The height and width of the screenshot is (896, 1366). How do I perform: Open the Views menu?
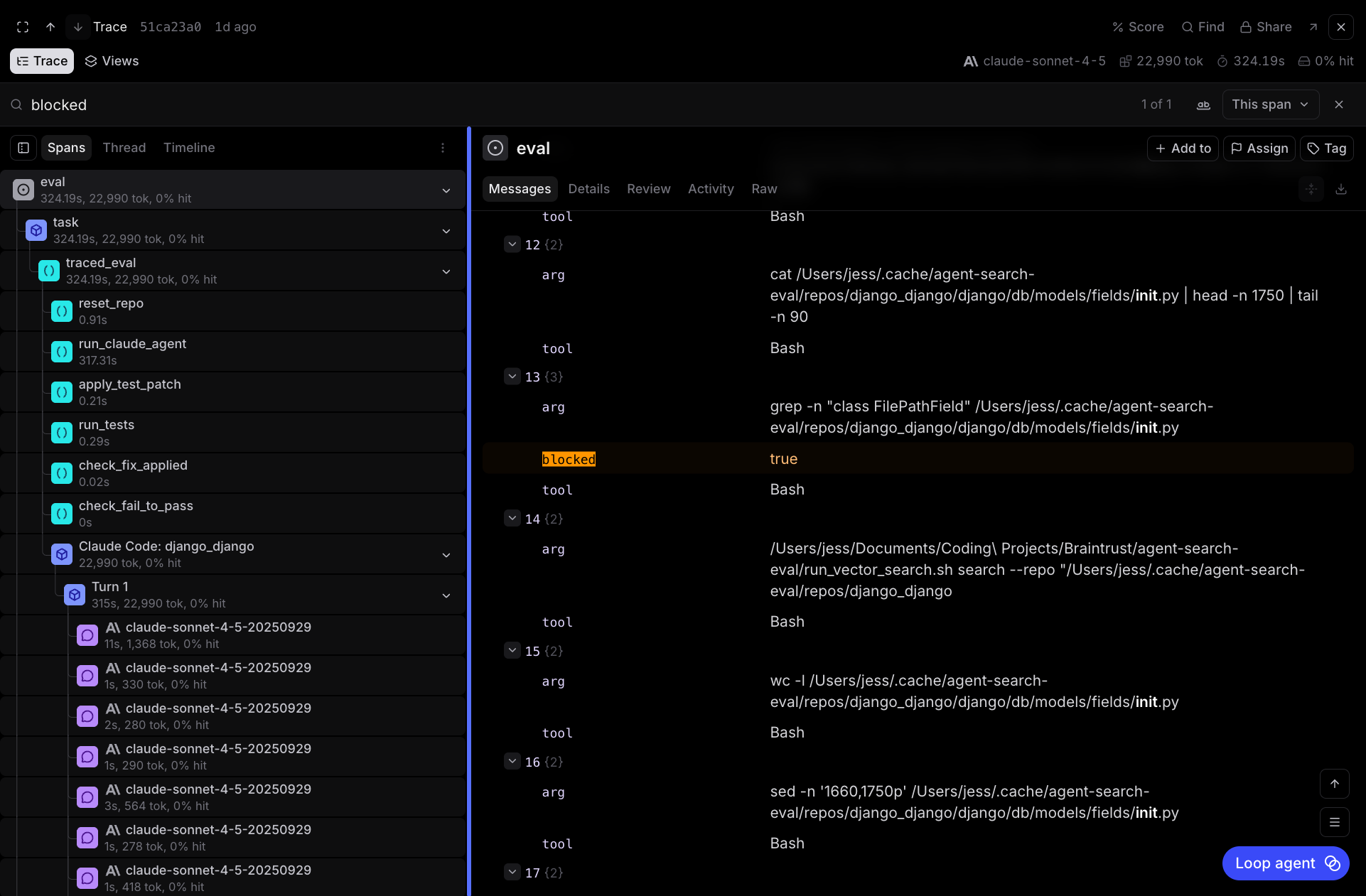pyautogui.click(x=112, y=61)
